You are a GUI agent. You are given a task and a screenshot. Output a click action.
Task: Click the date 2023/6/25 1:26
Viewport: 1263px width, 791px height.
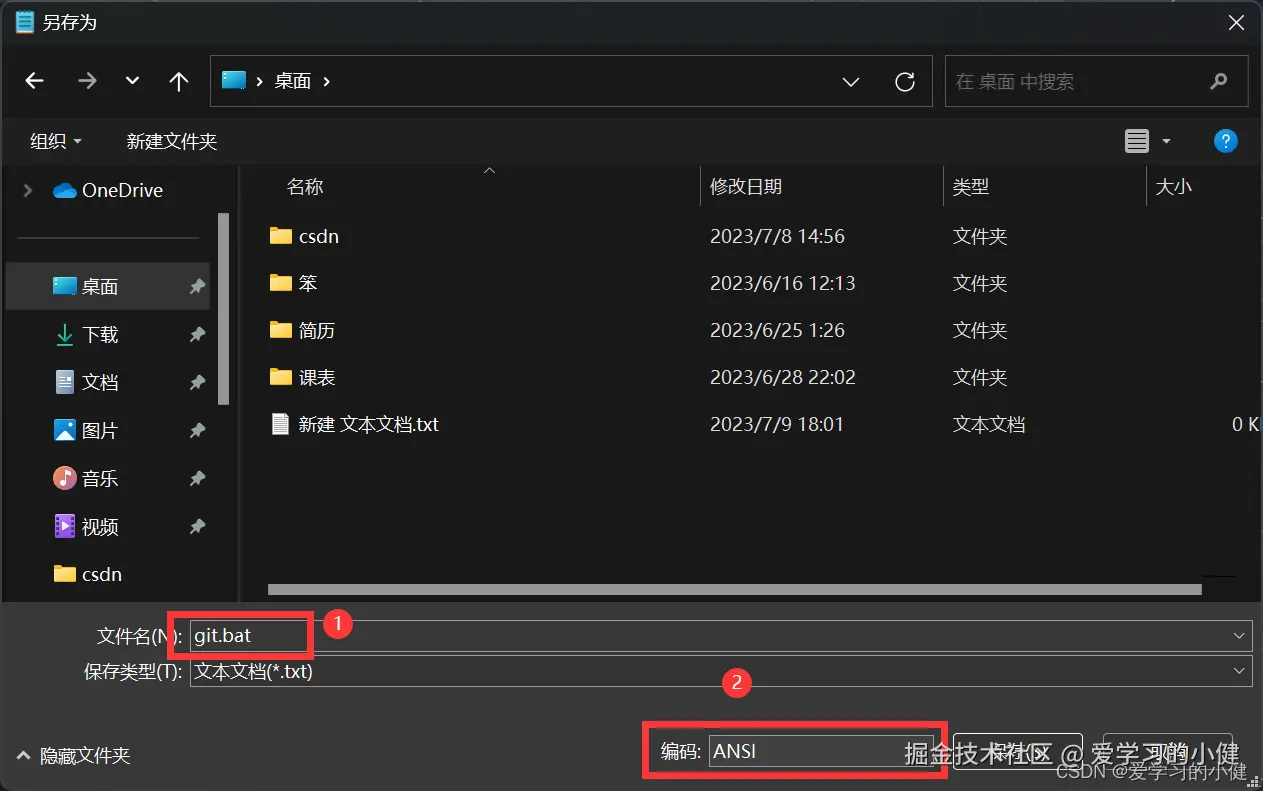(x=777, y=330)
